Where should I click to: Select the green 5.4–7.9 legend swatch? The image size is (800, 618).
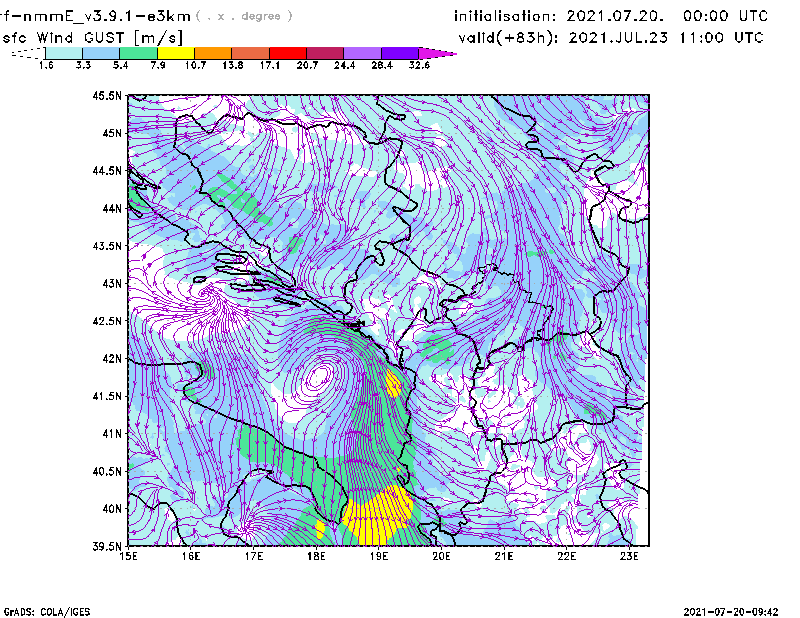pyautogui.click(x=138, y=53)
